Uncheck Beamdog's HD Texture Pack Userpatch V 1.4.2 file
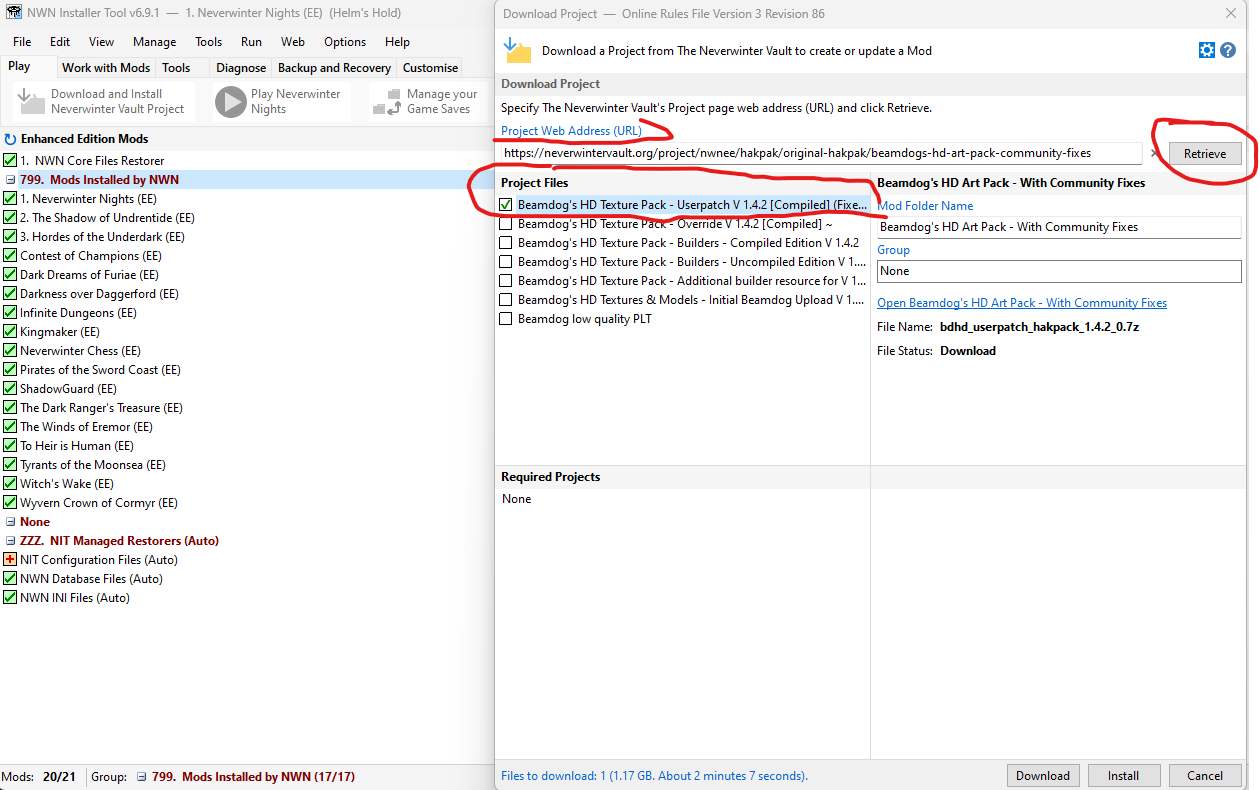Screen dimensions: 1260x790 [x=506, y=205]
